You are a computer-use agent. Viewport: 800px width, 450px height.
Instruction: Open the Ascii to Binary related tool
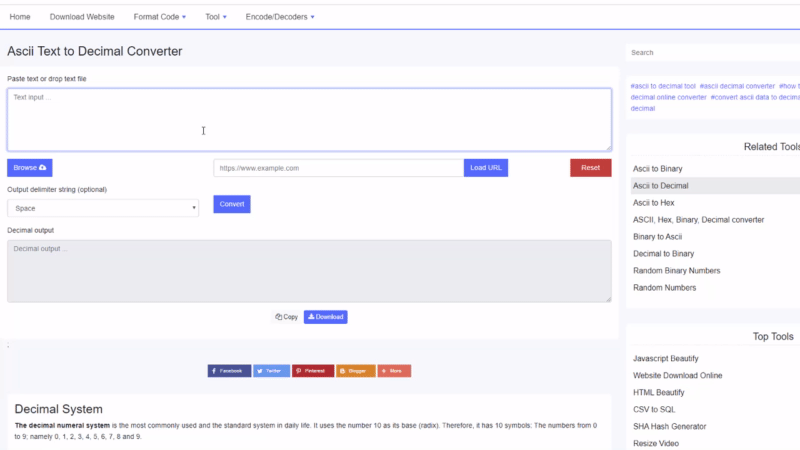pos(658,169)
